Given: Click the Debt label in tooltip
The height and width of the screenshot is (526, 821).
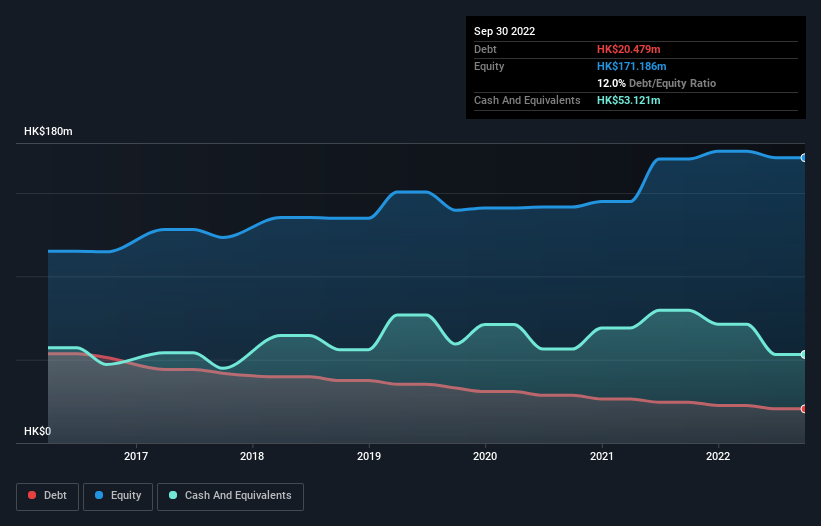Looking at the screenshot, I should tap(485, 49).
